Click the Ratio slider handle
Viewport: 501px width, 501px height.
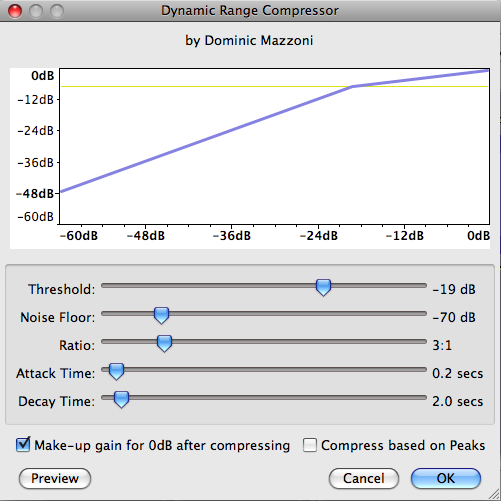coord(164,344)
